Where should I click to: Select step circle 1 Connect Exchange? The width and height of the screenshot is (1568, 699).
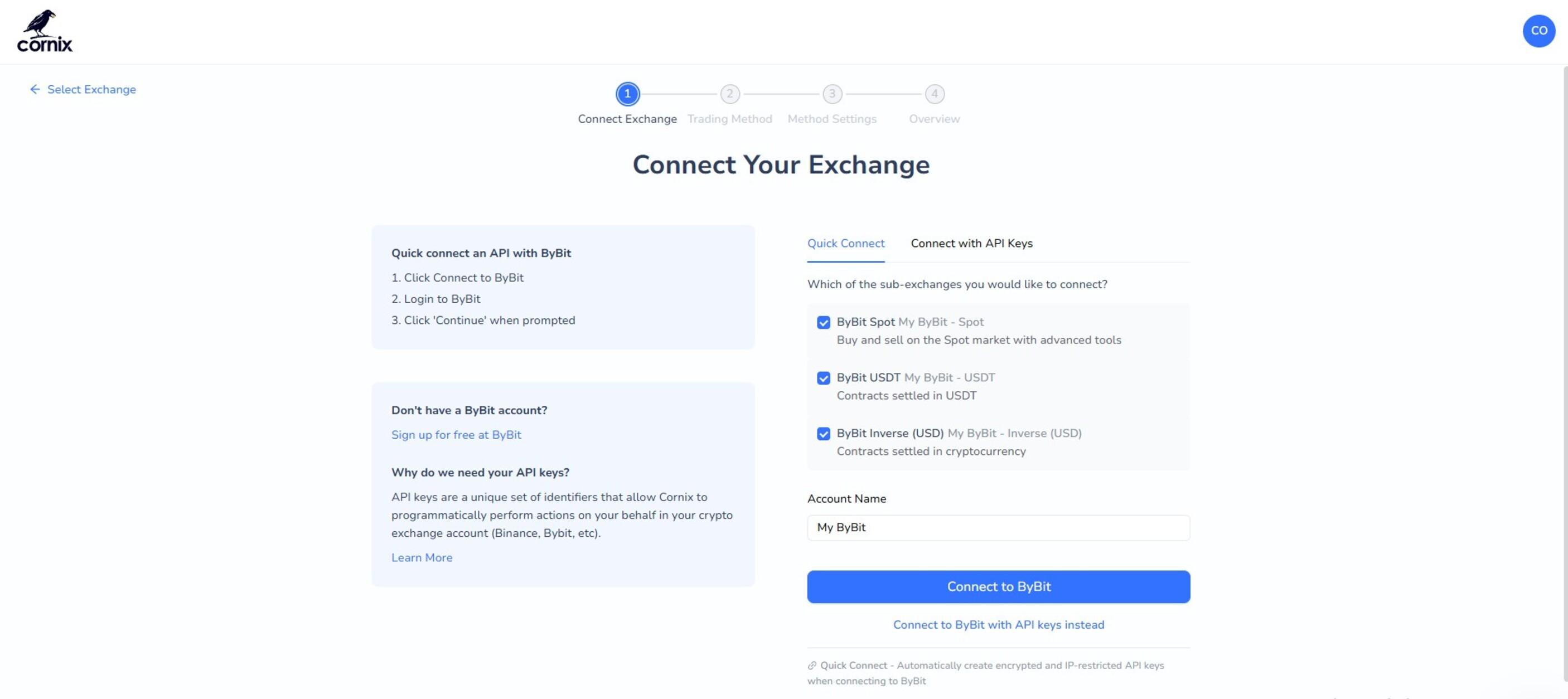pyautogui.click(x=627, y=94)
